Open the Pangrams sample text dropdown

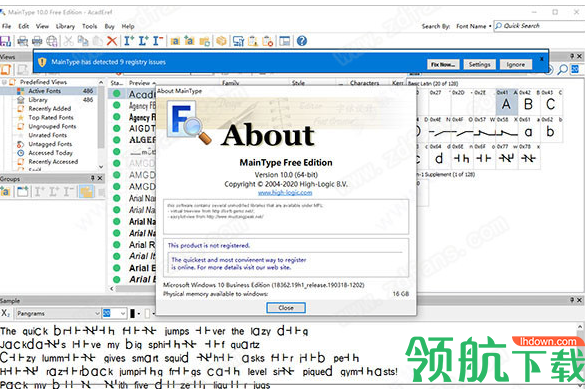pos(58,313)
